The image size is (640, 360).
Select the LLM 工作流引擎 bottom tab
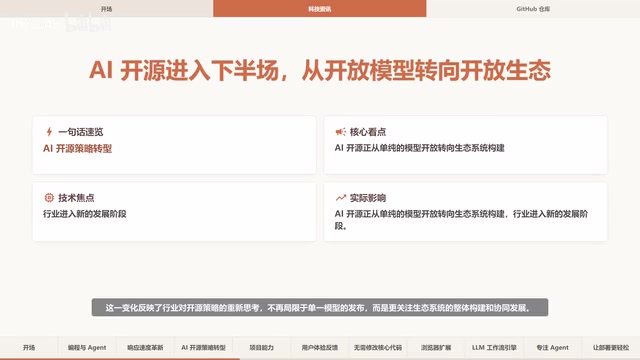pyautogui.click(x=494, y=347)
